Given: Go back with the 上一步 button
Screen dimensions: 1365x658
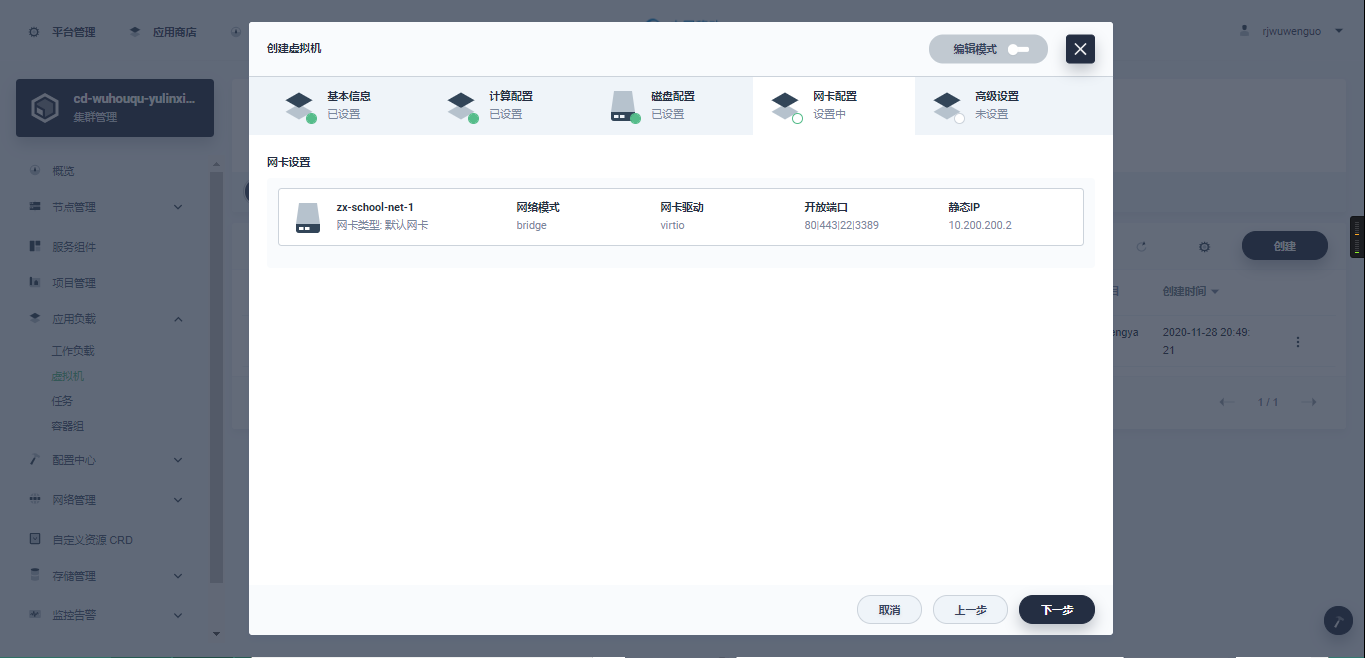Looking at the screenshot, I should (x=970, y=610).
